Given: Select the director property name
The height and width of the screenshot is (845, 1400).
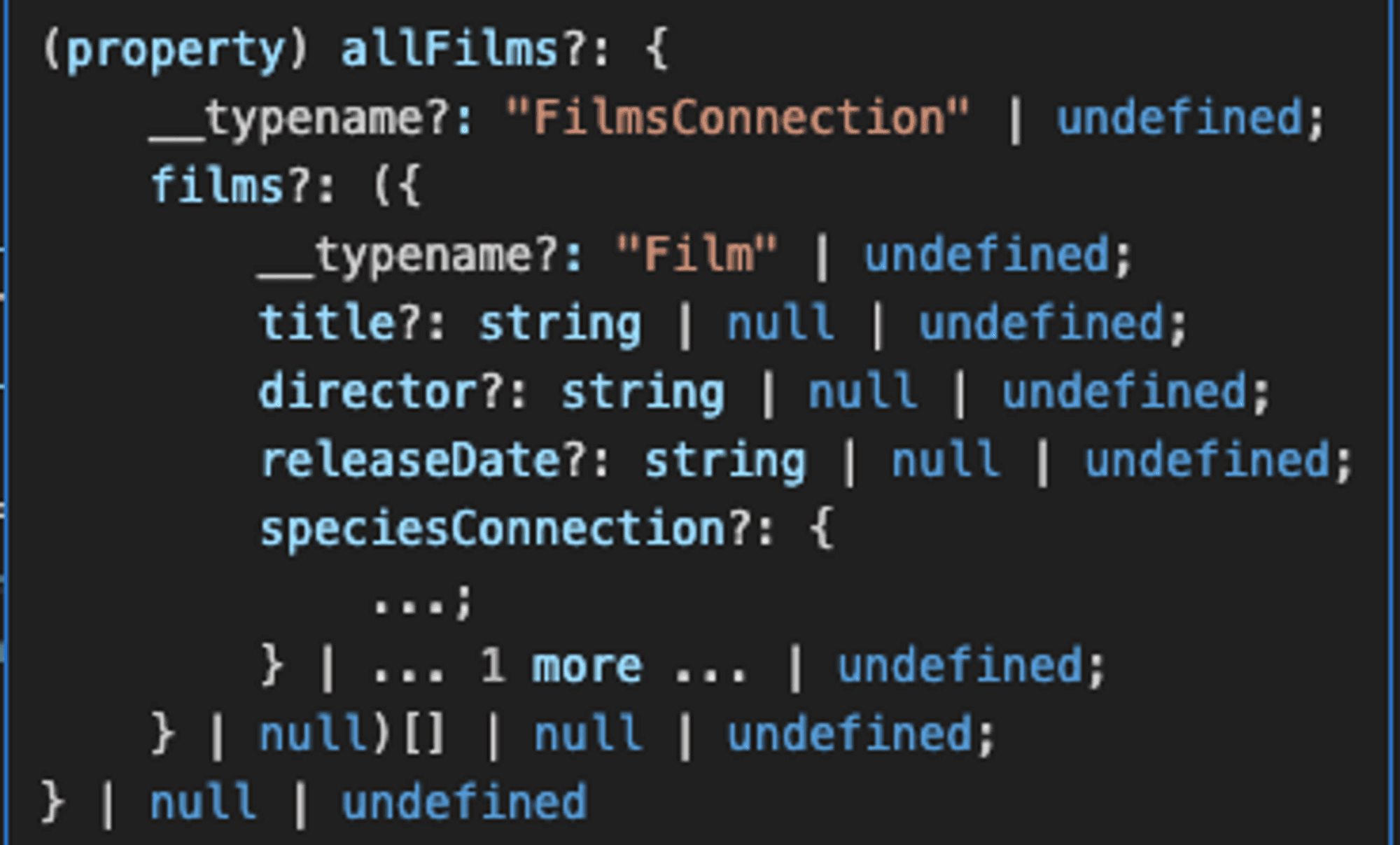Looking at the screenshot, I should pos(368,391).
